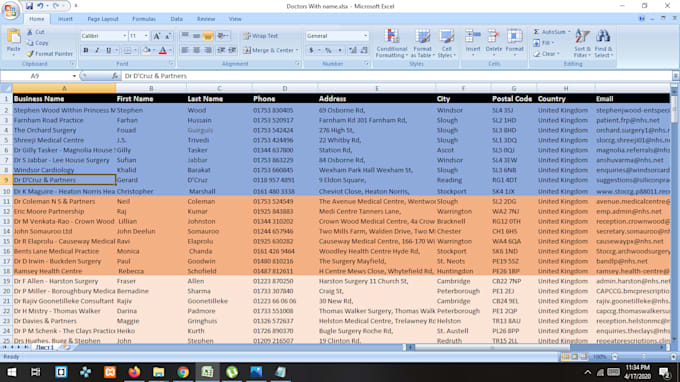Click the Clear button
This screenshot has width=680, height=382.
(x=546, y=54)
